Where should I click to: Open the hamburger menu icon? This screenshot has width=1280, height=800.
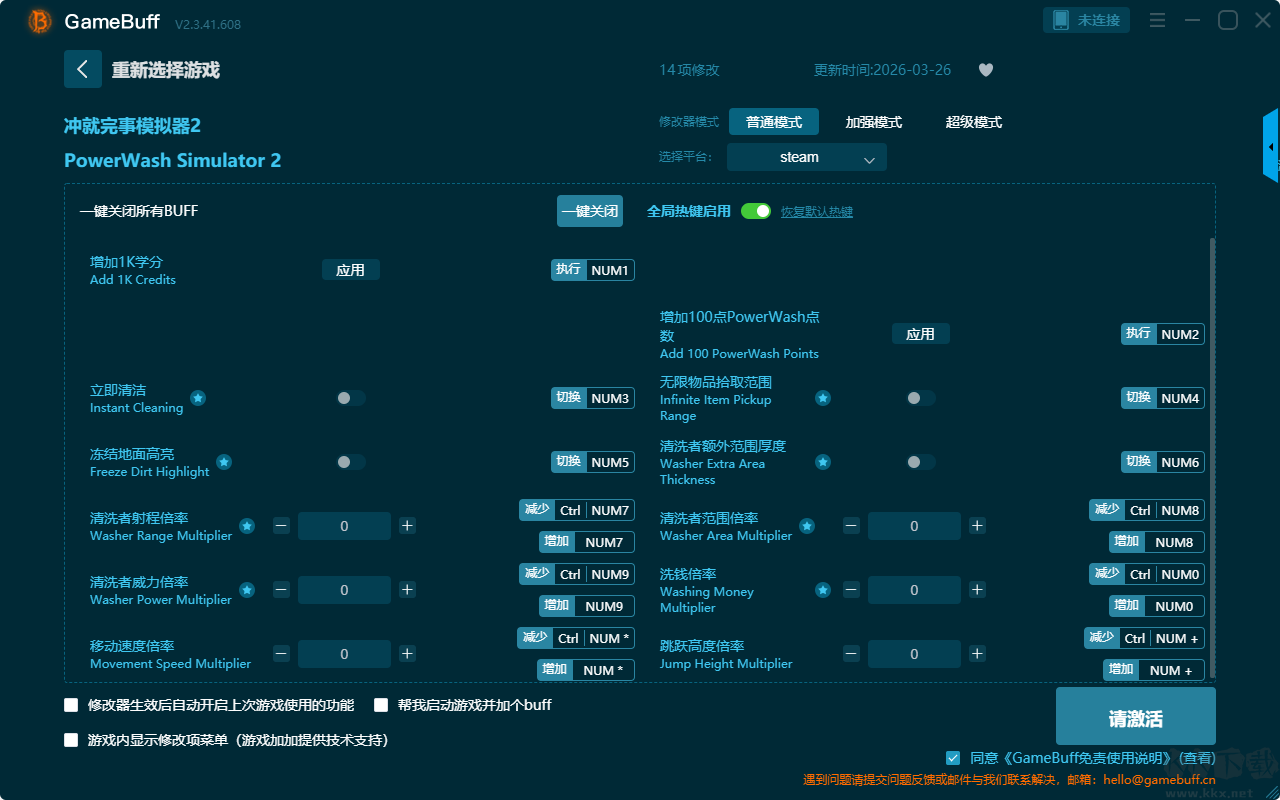click(x=1157, y=20)
